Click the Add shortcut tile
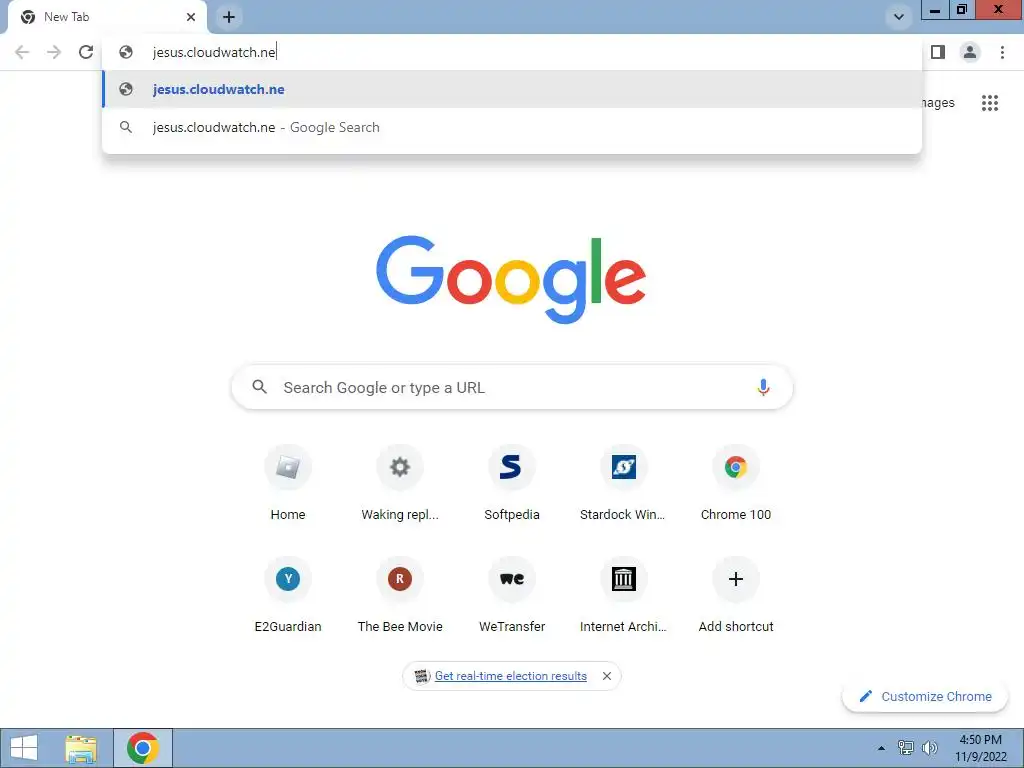 736,596
